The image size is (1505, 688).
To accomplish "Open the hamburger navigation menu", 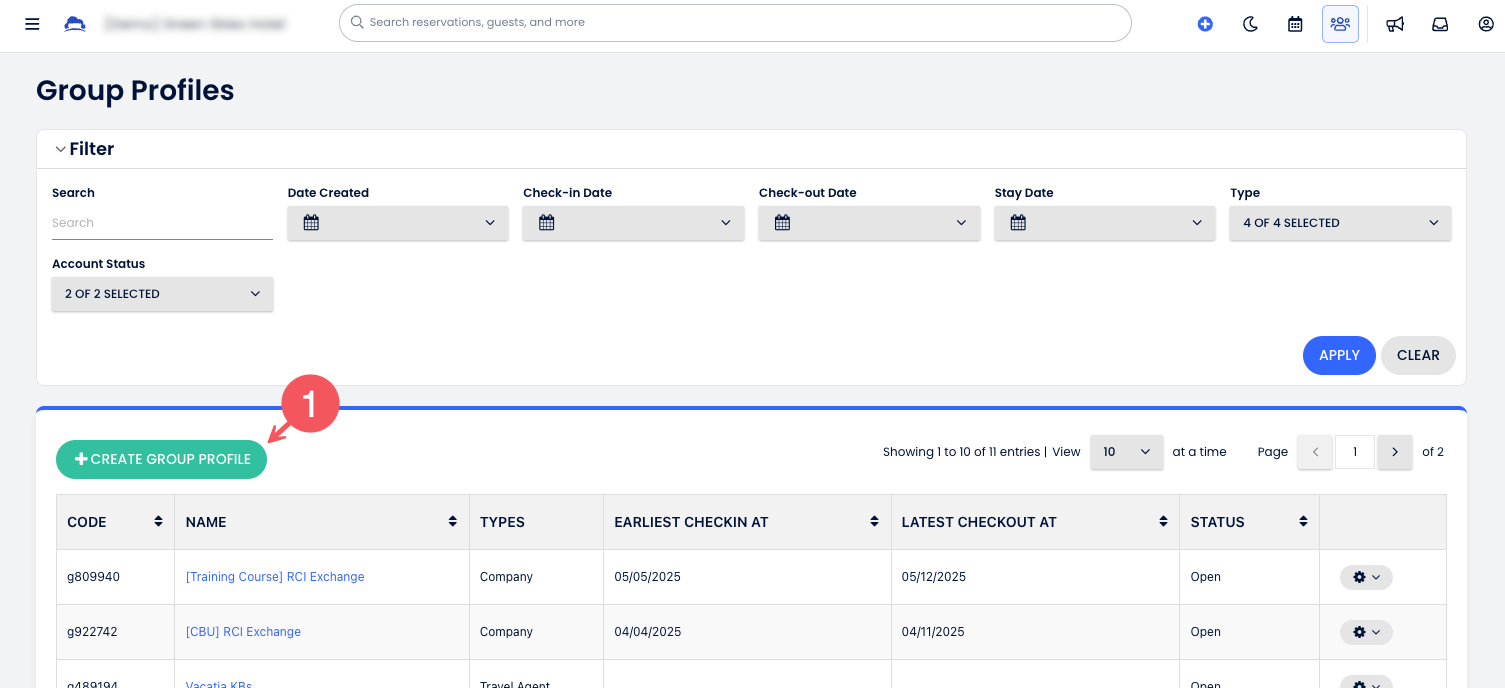I will tap(32, 24).
